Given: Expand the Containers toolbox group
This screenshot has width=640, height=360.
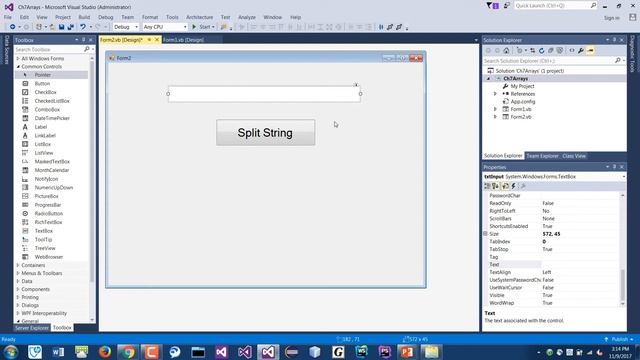Looking at the screenshot, I should [18, 265].
